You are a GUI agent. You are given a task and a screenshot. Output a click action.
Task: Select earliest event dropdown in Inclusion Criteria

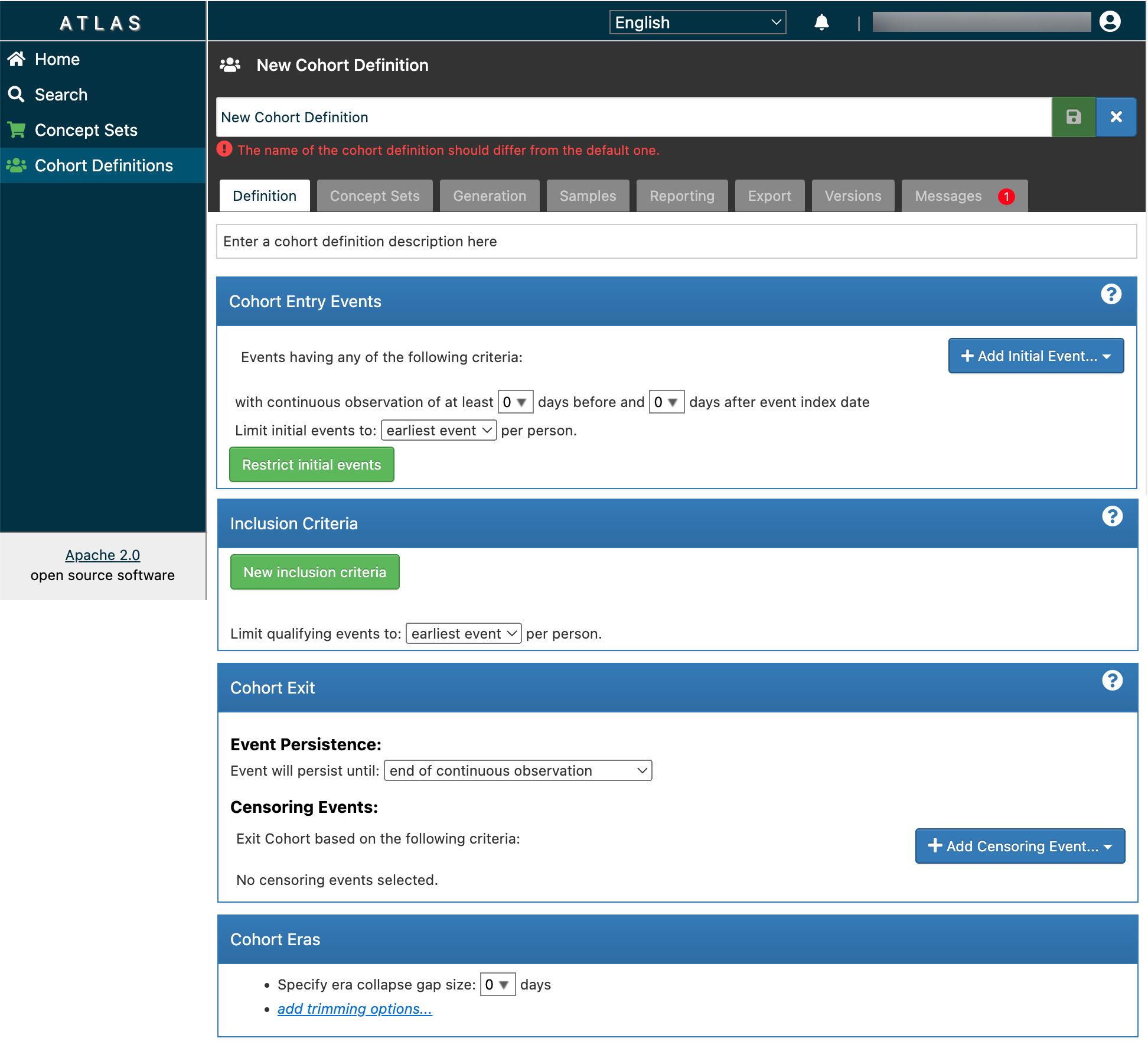point(462,633)
